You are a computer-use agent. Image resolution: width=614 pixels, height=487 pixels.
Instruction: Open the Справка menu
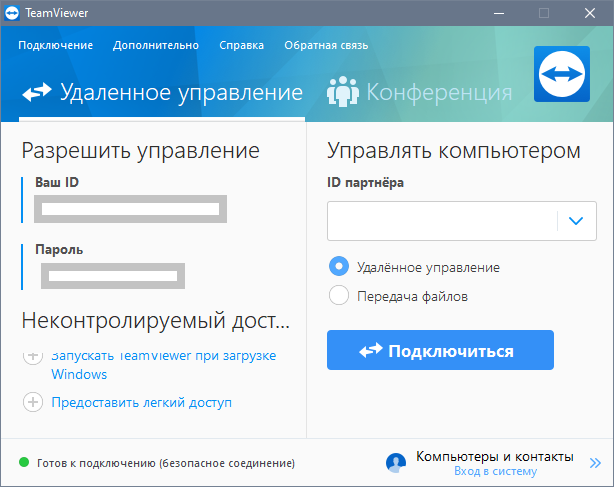(242, 45)
